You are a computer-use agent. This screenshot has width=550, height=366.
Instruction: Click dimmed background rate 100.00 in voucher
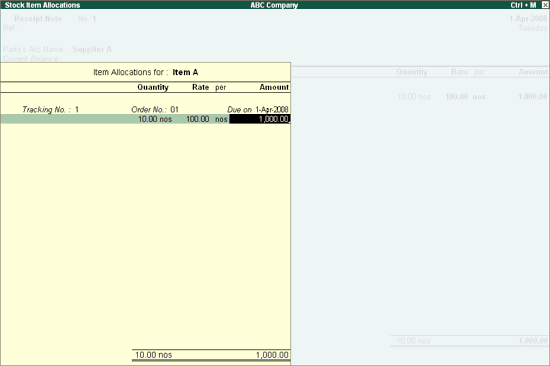tap(457, 97)
